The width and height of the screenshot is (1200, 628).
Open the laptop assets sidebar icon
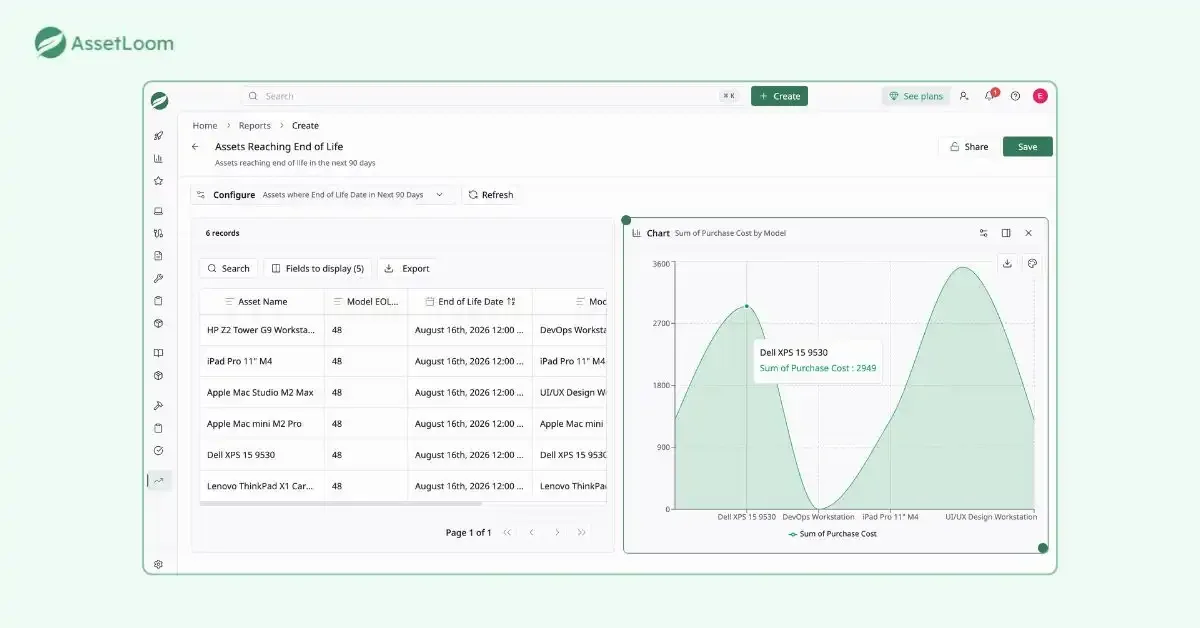pyautogui.click(x=158, y=211)
